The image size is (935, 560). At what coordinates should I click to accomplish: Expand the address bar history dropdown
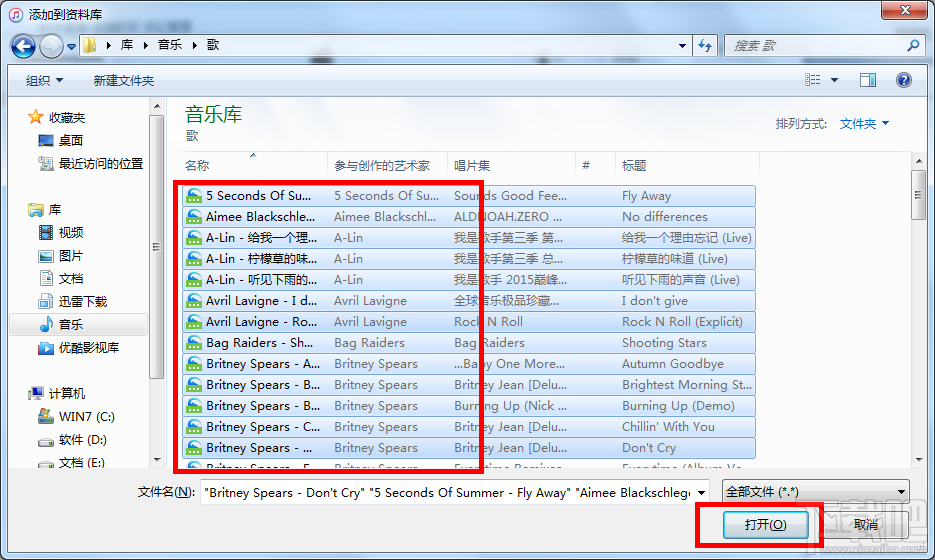click(682, 45)
